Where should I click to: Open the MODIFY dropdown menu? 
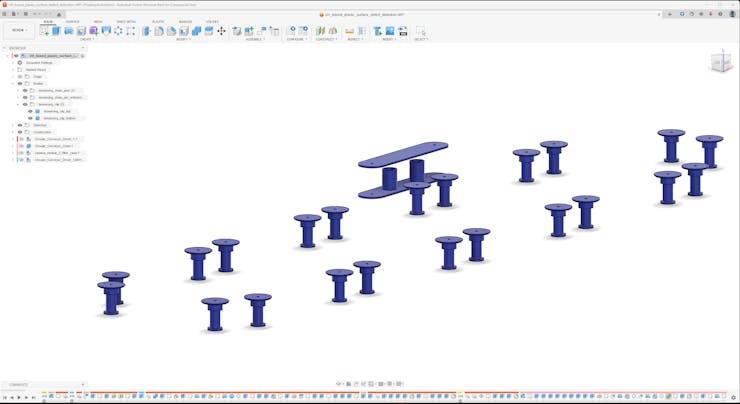[183, 39]
